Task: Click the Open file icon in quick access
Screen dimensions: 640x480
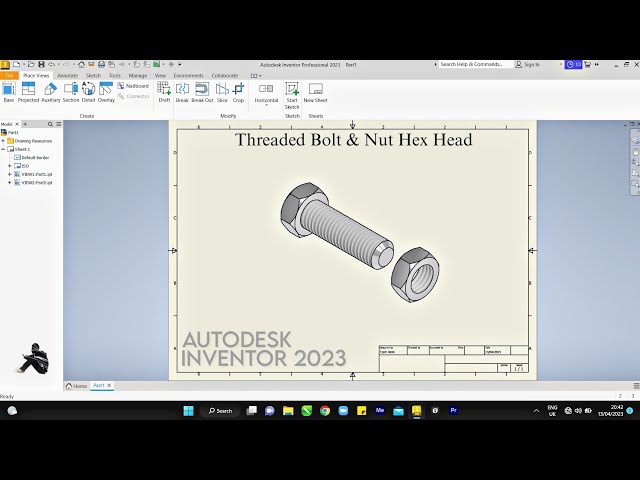Action: pyautogui.click(x=31, y=64)
